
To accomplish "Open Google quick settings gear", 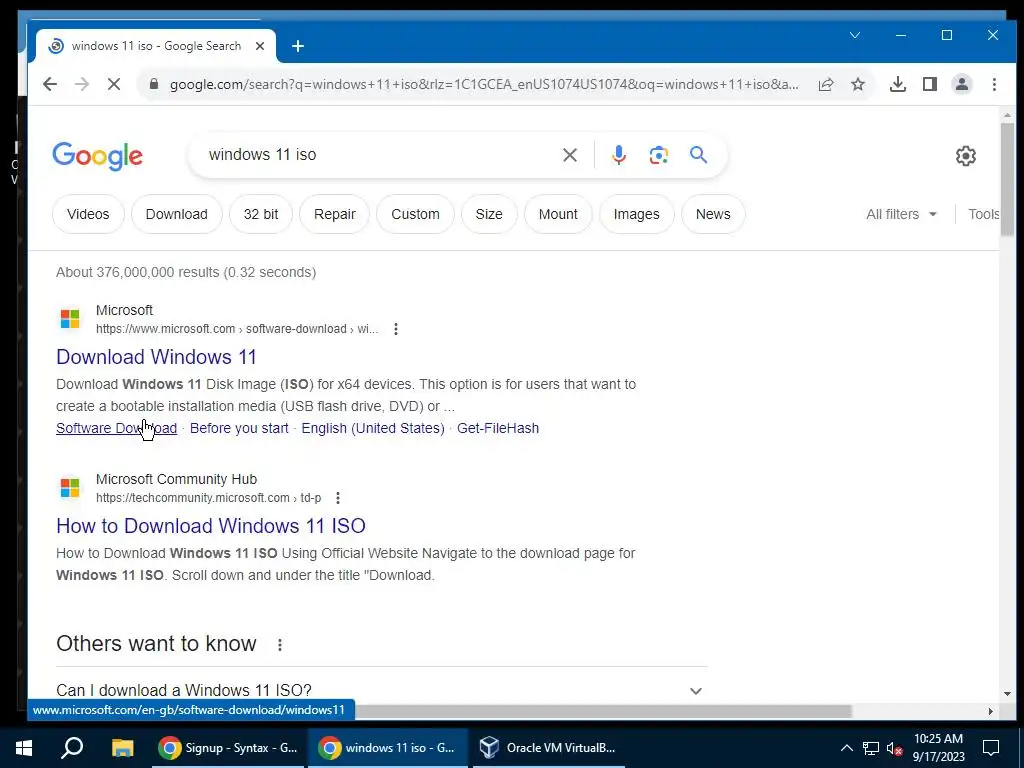I will (x=965, y=156).
